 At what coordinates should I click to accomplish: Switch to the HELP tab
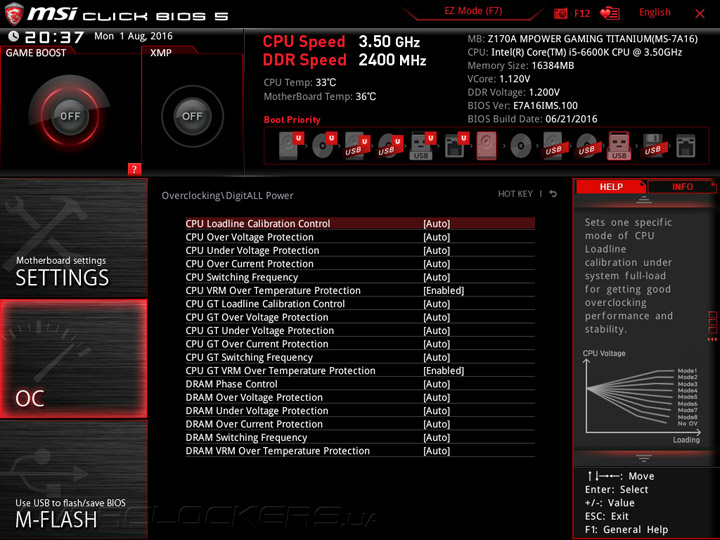611,186
